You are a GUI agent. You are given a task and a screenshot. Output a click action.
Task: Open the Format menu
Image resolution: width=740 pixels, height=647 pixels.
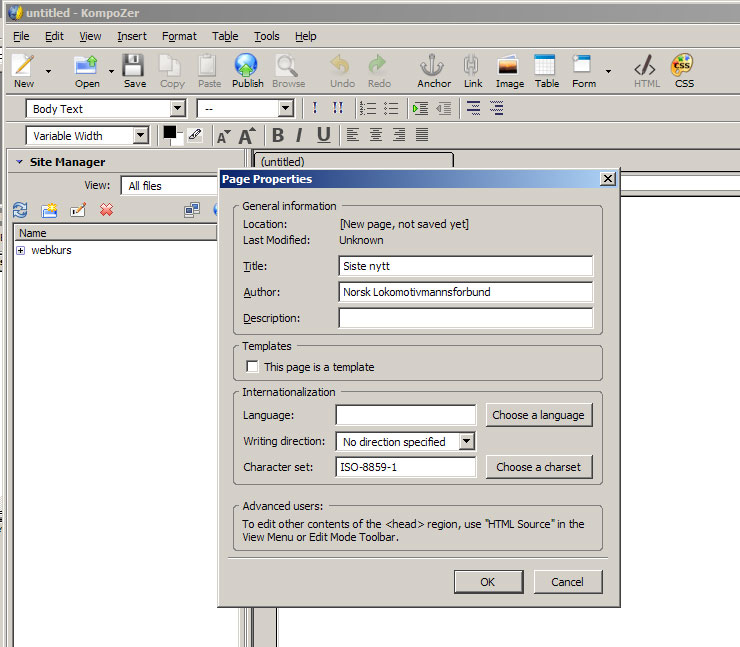coord(179,36)
